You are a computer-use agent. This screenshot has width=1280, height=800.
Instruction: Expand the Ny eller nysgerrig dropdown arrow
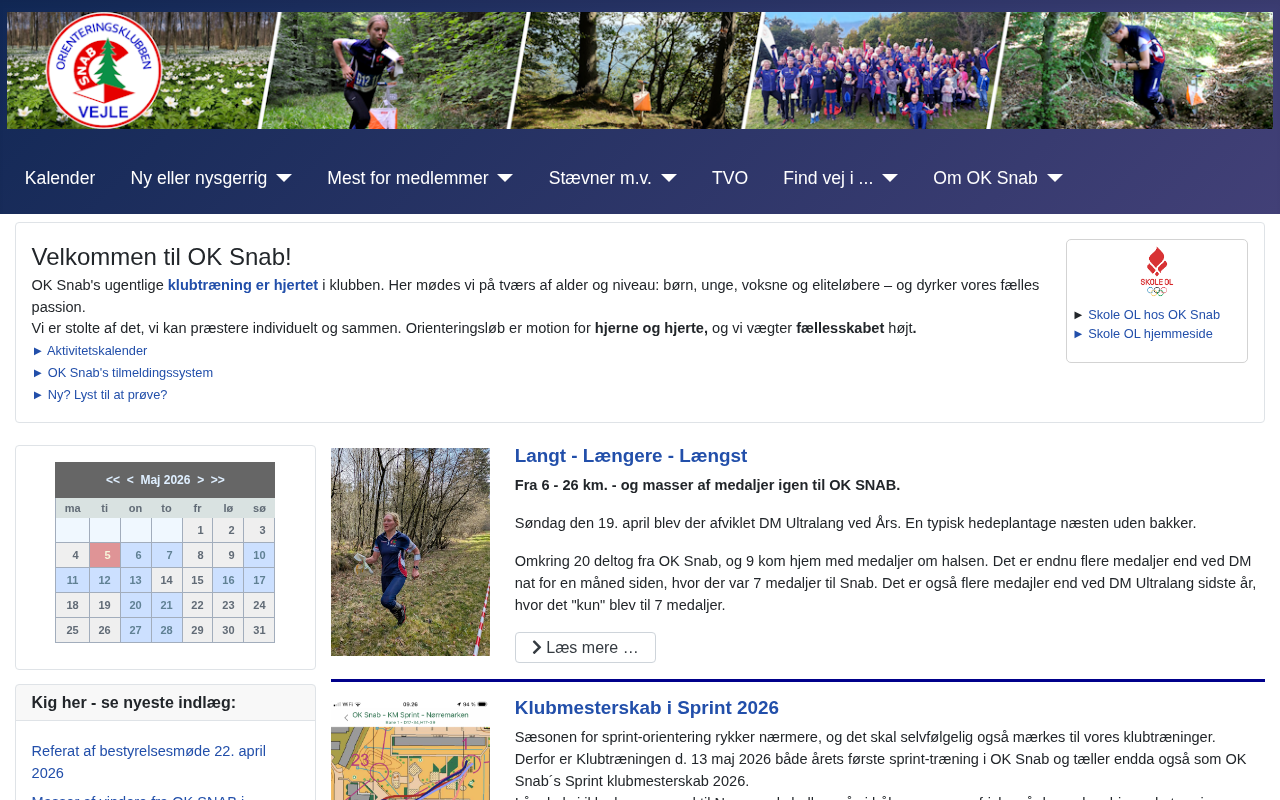284,178
